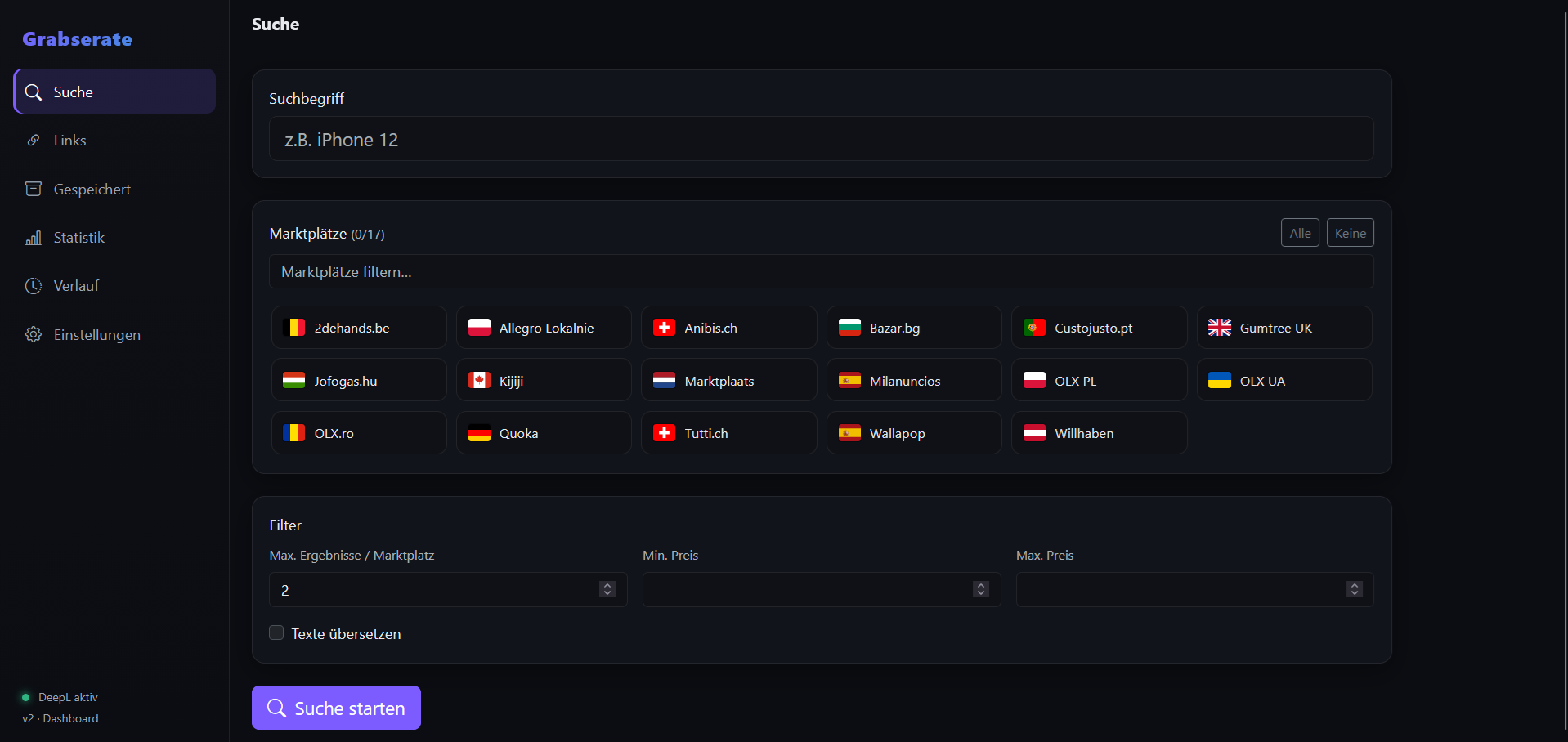The width and height of the screenshot is (1568, 742).
Task: Select the OLX UA marketplace
Action: pos(1284,380)
